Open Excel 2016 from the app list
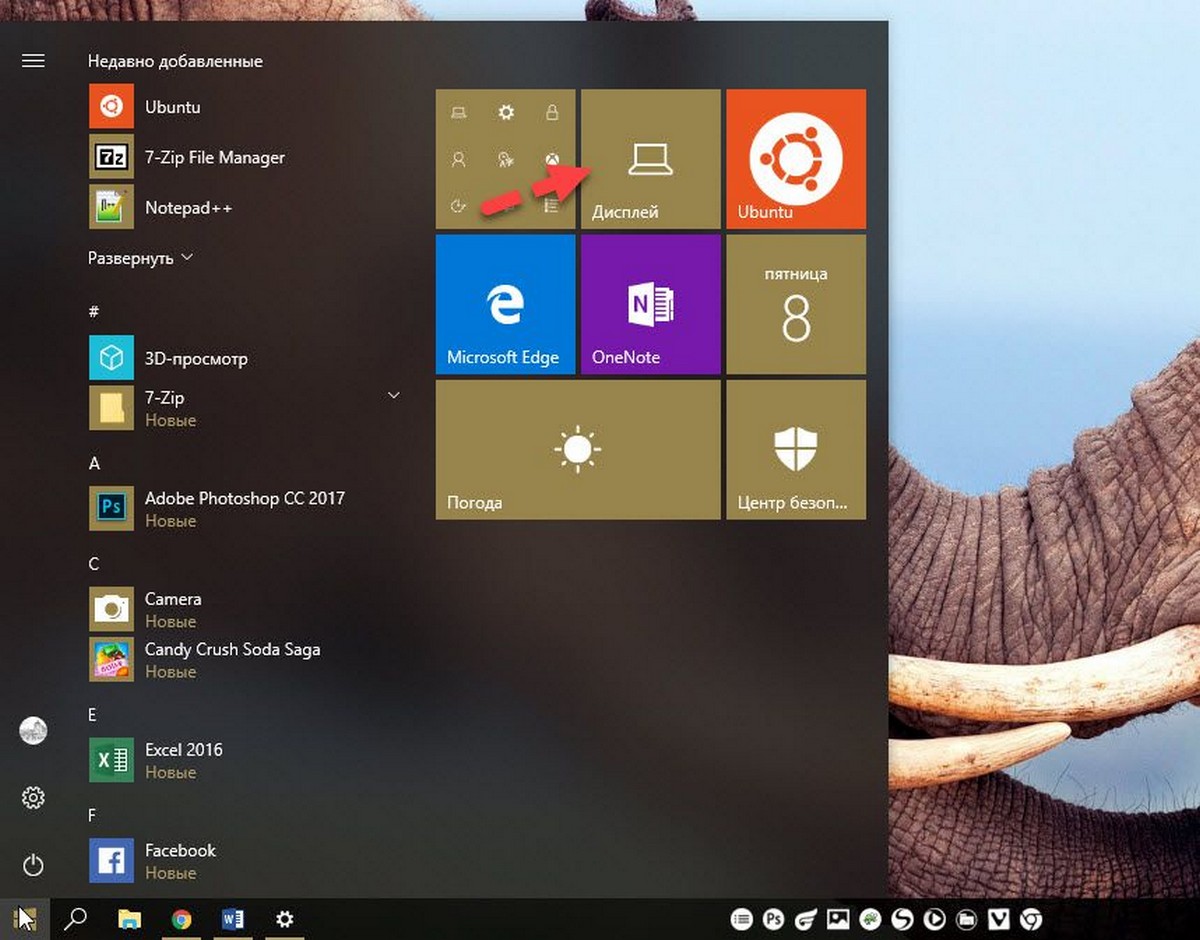1200x940 pixels. tap(245, 760)
